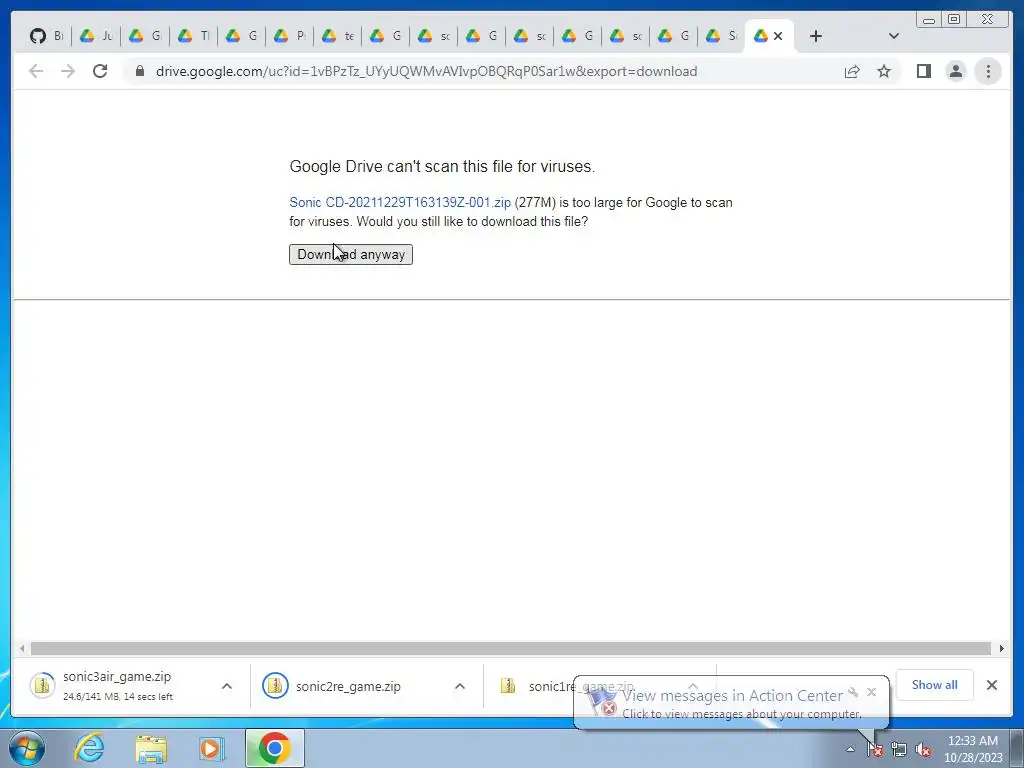The image size is (1024, 768).
Task: Open the Windows Start menu
Action: tap(27, 748)
